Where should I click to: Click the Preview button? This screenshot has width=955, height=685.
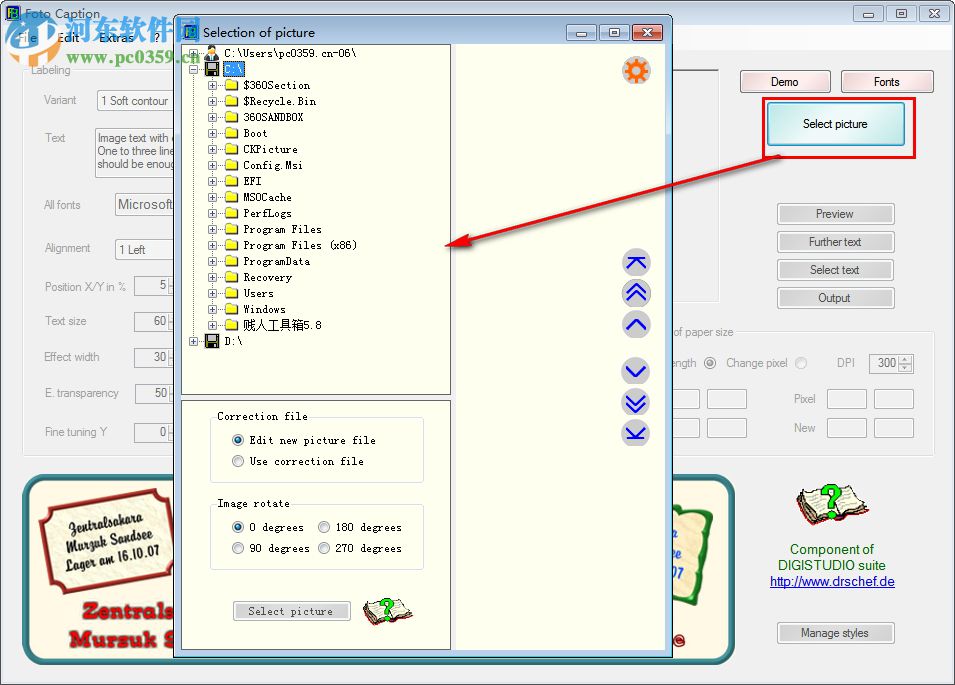pyautogui.click(x=835, y=214)
